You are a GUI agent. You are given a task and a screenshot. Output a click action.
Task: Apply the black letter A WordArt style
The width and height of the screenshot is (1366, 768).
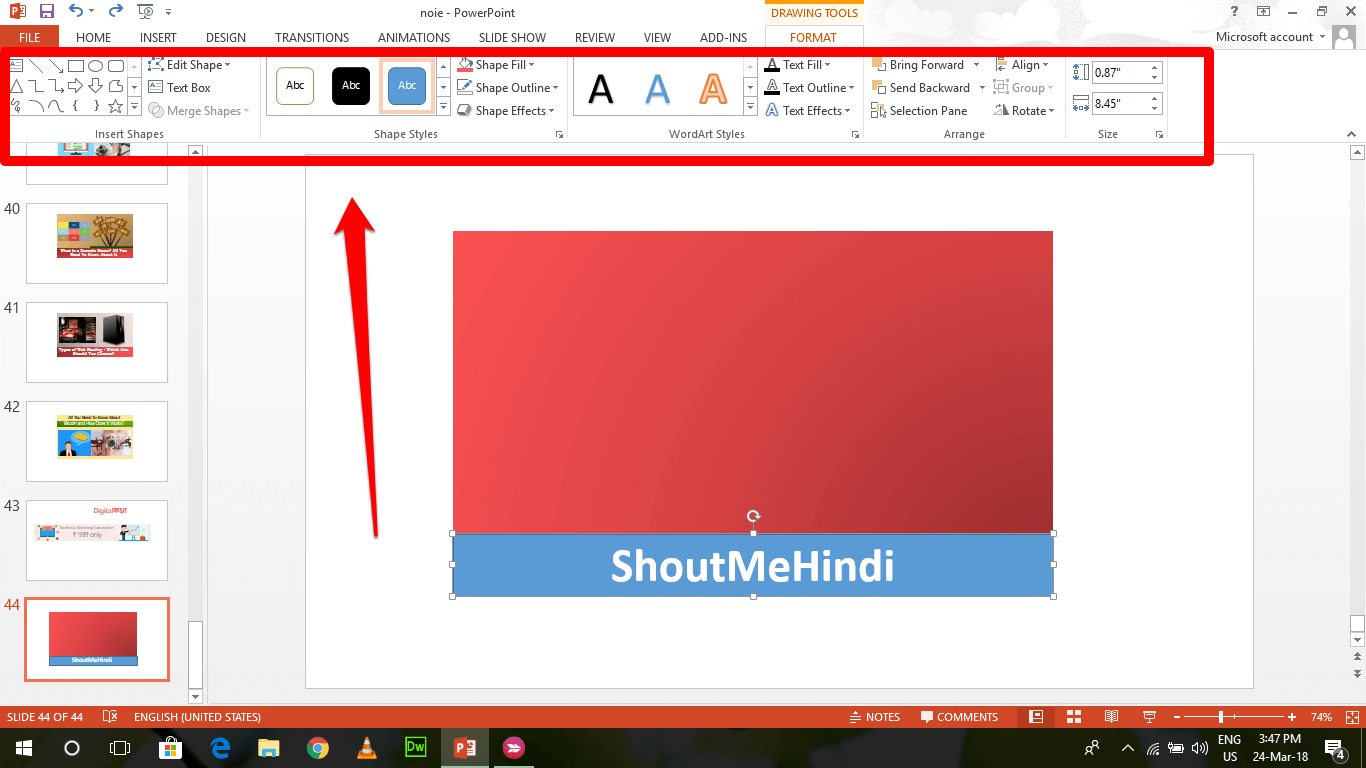pos(600,89)
